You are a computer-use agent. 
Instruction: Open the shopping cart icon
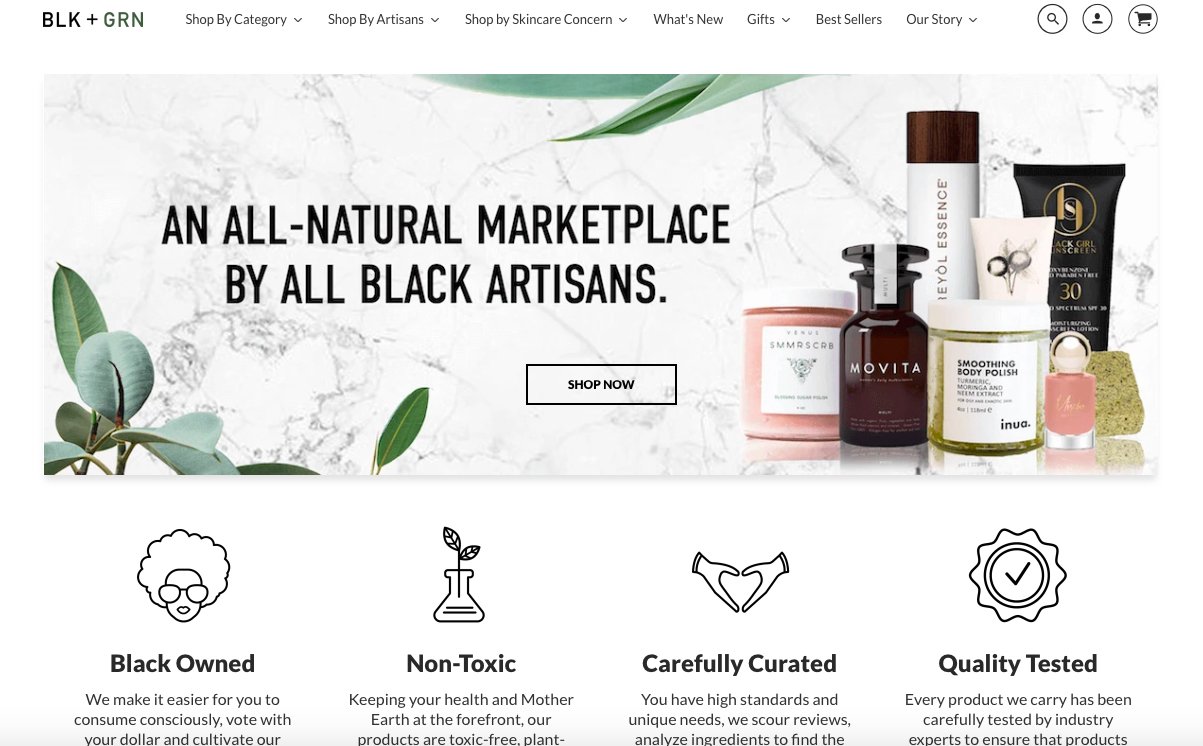pos(1143,19)
